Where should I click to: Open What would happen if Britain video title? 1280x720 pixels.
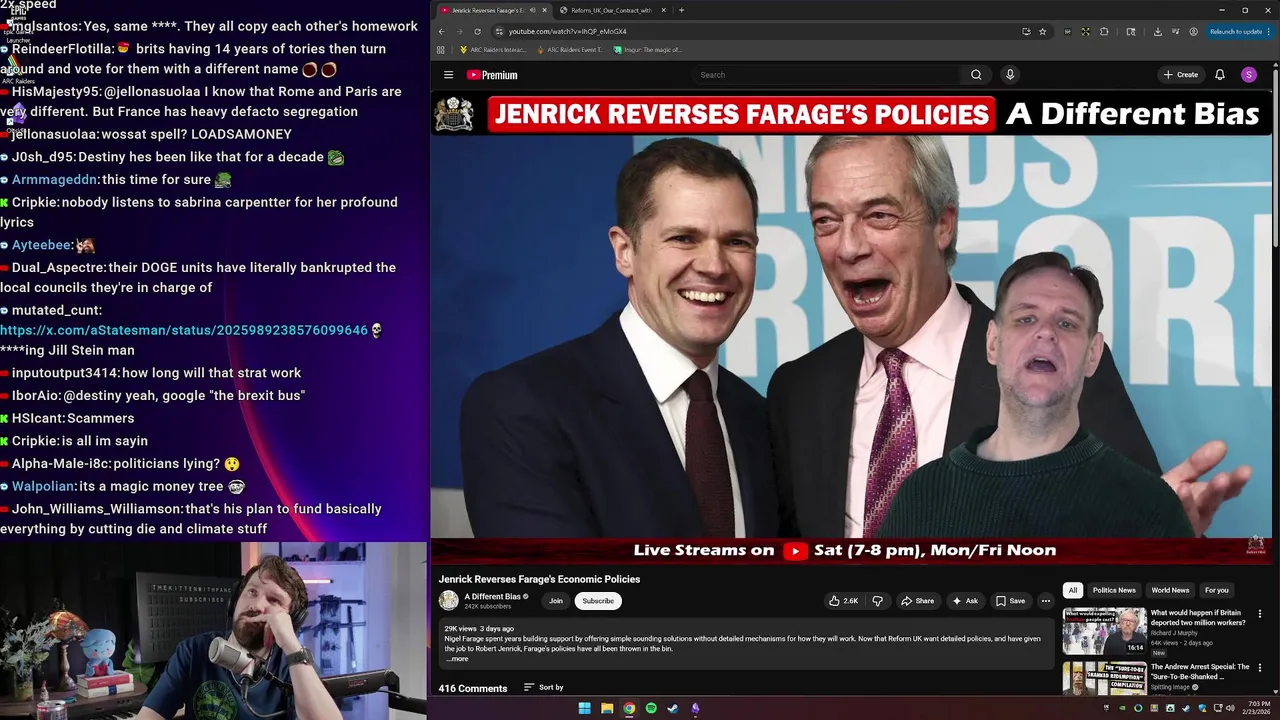[1196, 617]
